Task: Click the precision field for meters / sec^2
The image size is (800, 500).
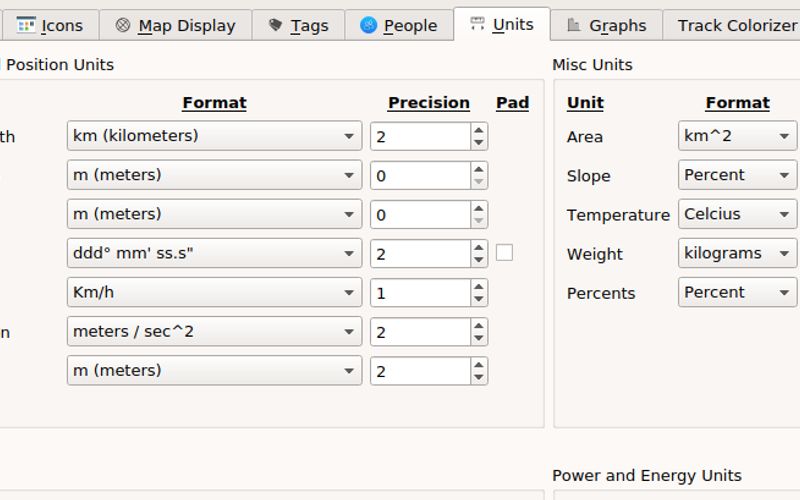Action: (x=419, y=332)
